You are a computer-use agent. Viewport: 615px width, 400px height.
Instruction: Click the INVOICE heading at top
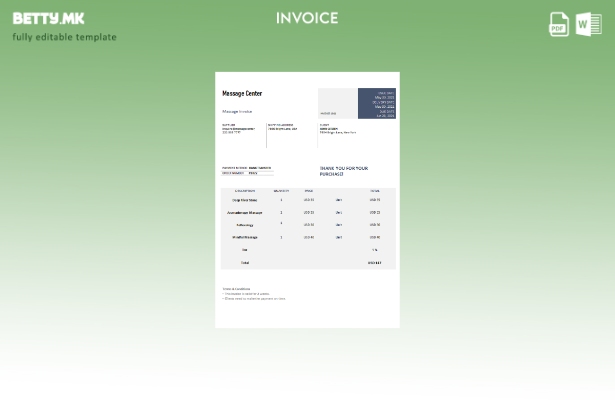point(307,18)
